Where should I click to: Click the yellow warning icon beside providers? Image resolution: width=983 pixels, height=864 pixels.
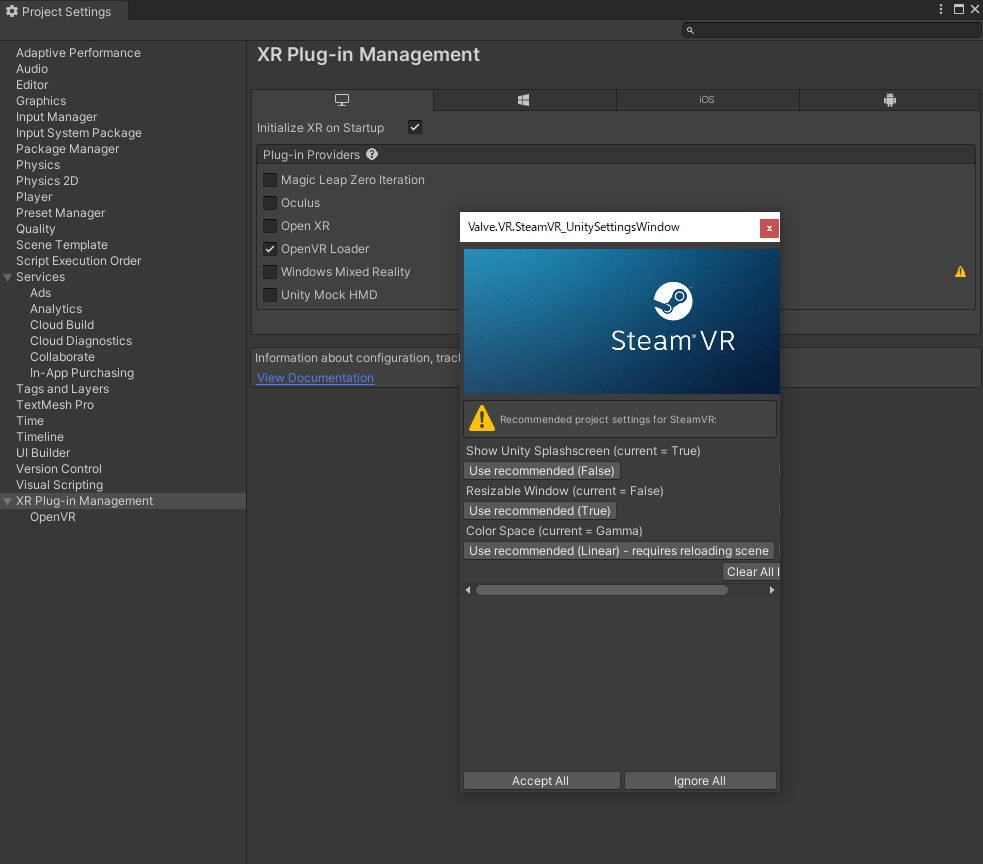tap(960, 272)
